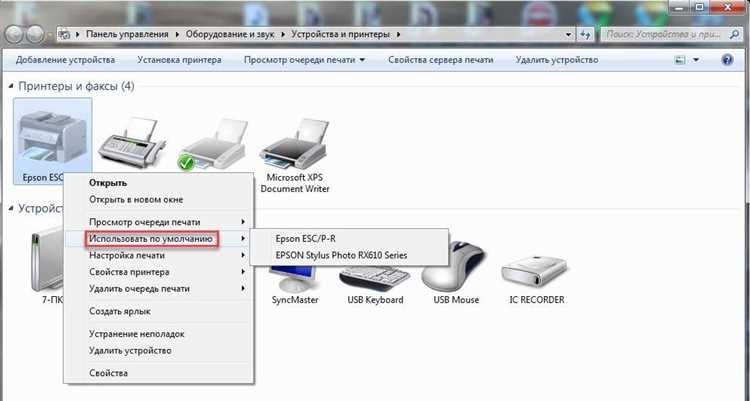This screenshot has height=401, width=750.
Task: Select Microsoft XPS Document Writer printer
Action: [295, 155]
